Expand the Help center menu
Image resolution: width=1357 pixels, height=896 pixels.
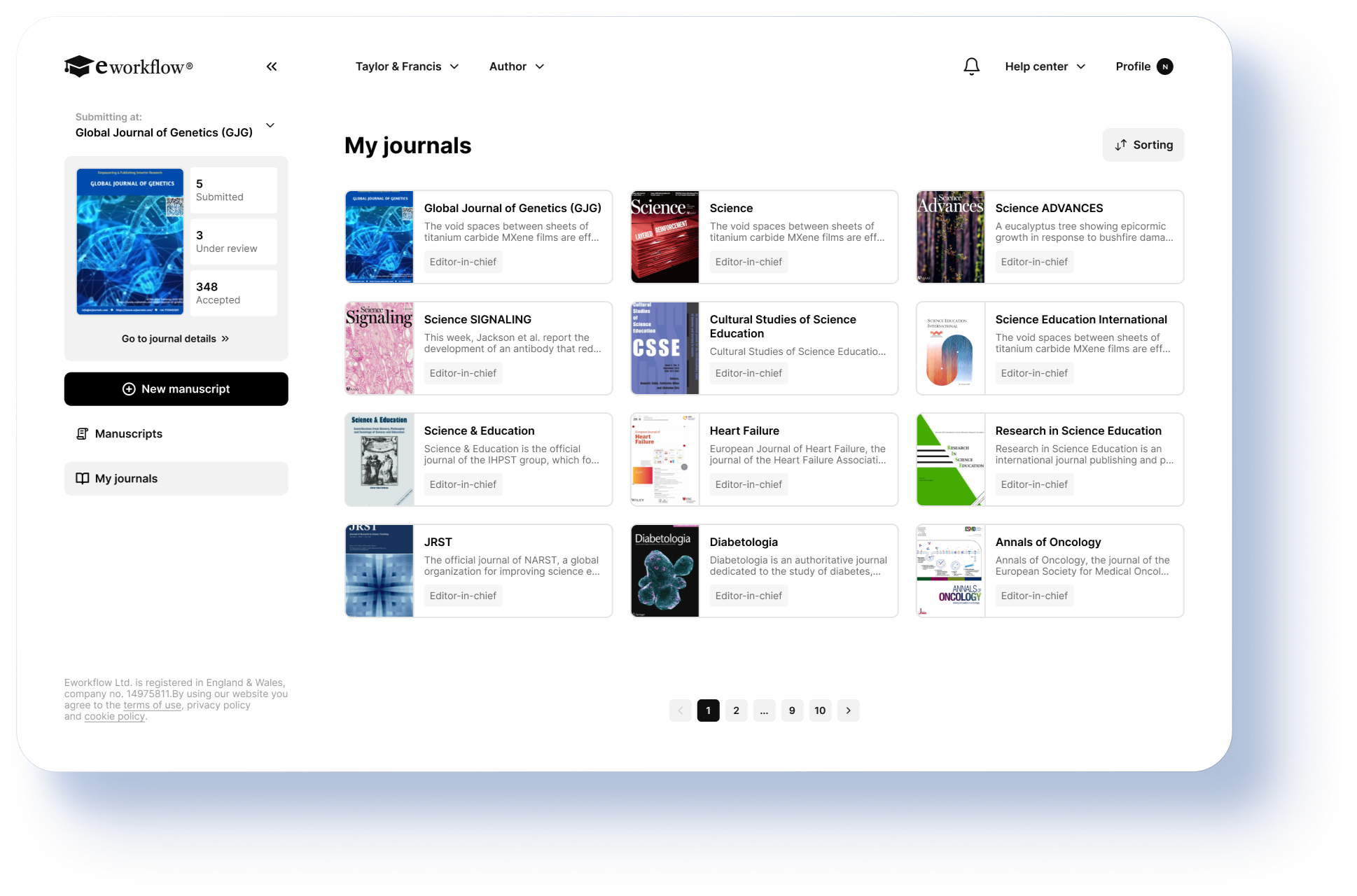(x=1045, y=66)
